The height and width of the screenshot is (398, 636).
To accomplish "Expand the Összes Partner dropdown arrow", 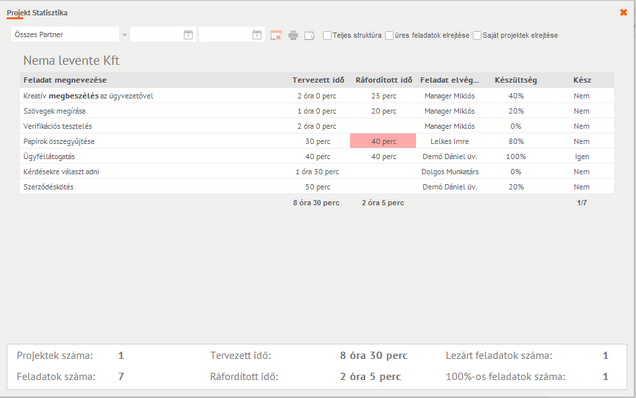I will click(x=125, y=35).
